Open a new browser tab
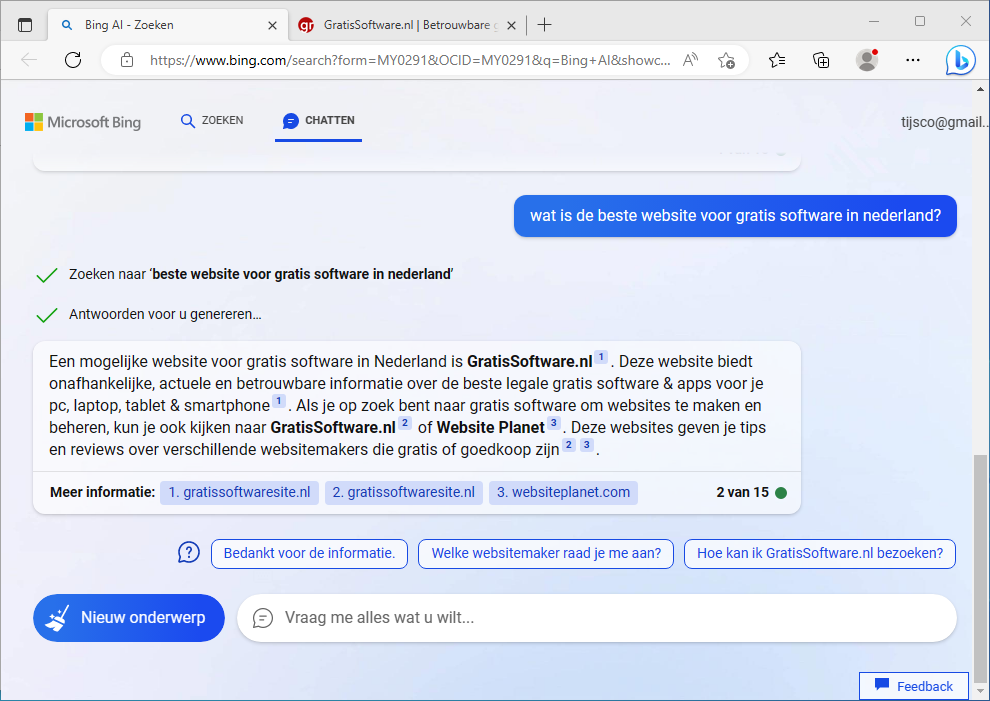990x701 pixels. 545,25
